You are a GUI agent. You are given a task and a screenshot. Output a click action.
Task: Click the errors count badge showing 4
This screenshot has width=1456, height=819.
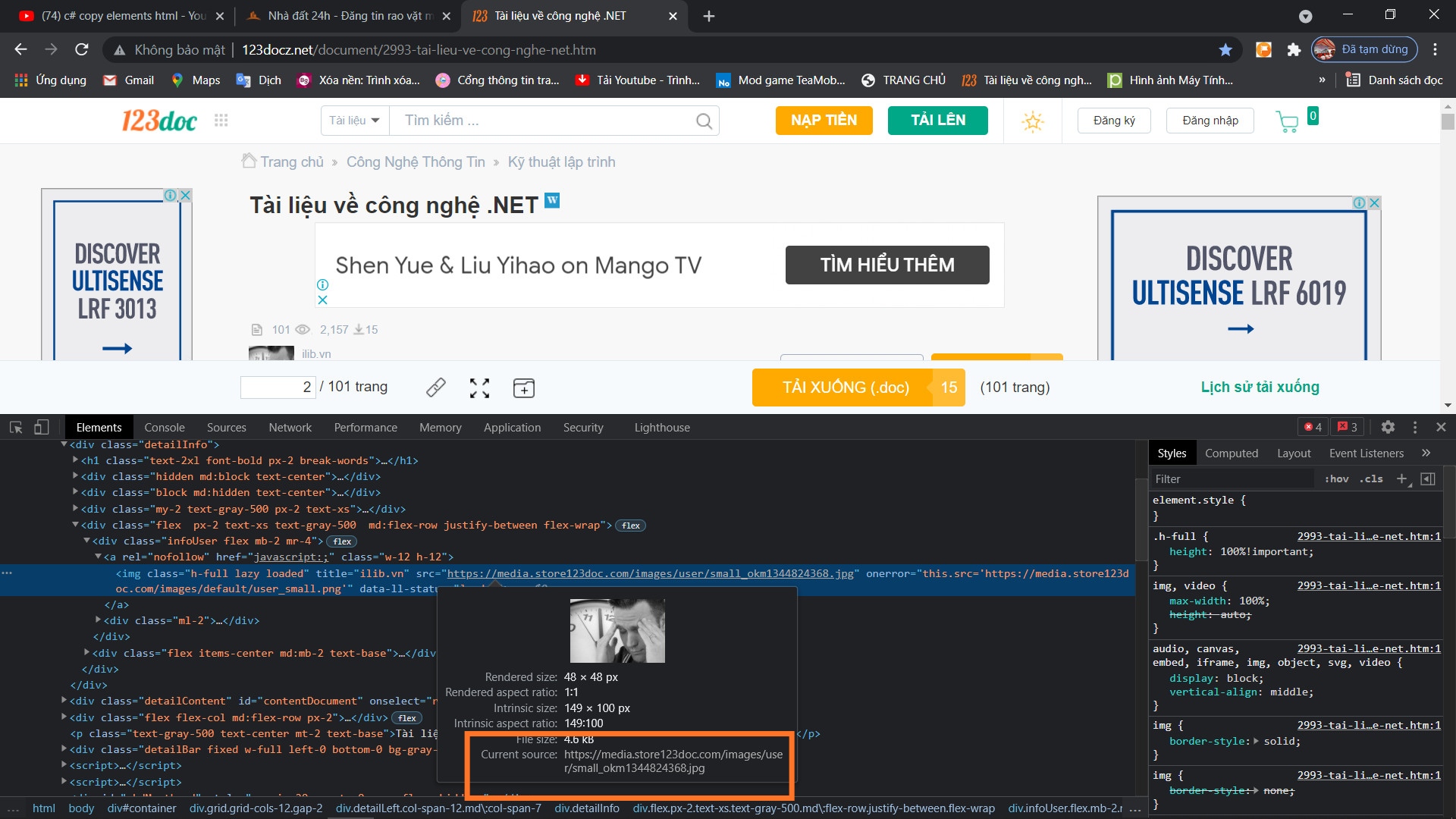[x=1313, y=427]
